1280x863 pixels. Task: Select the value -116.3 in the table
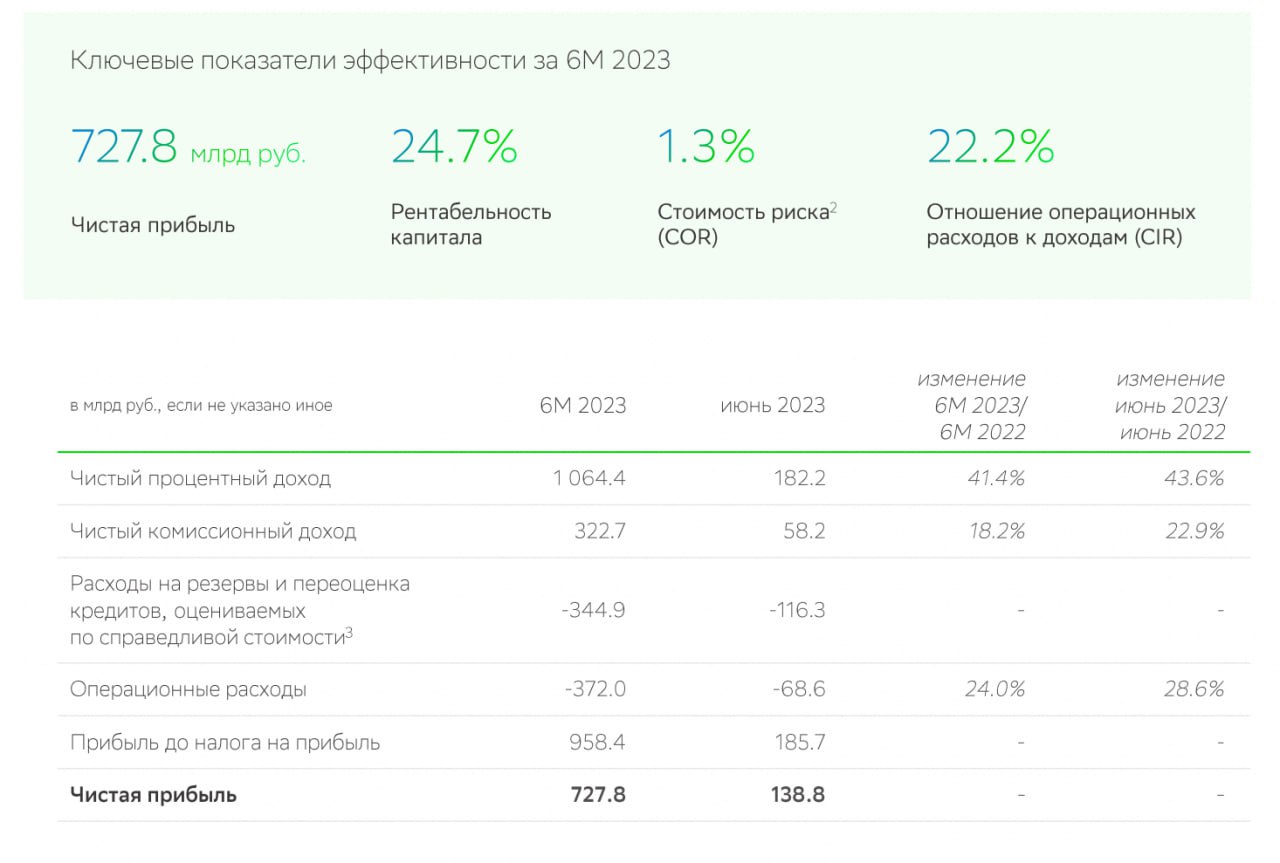[x=797, y=610]
